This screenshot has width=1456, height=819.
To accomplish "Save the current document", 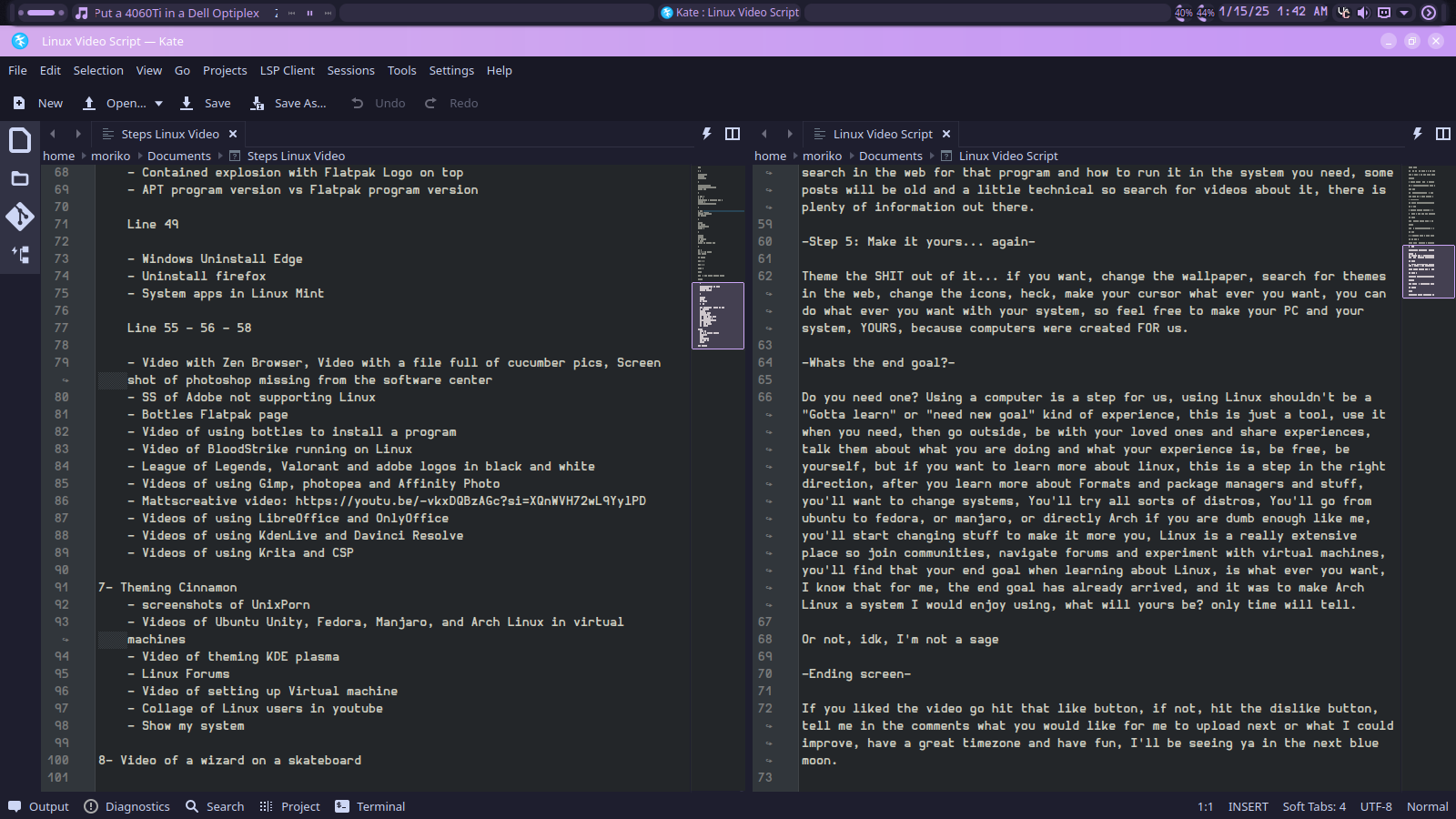I will click(206, 103).
